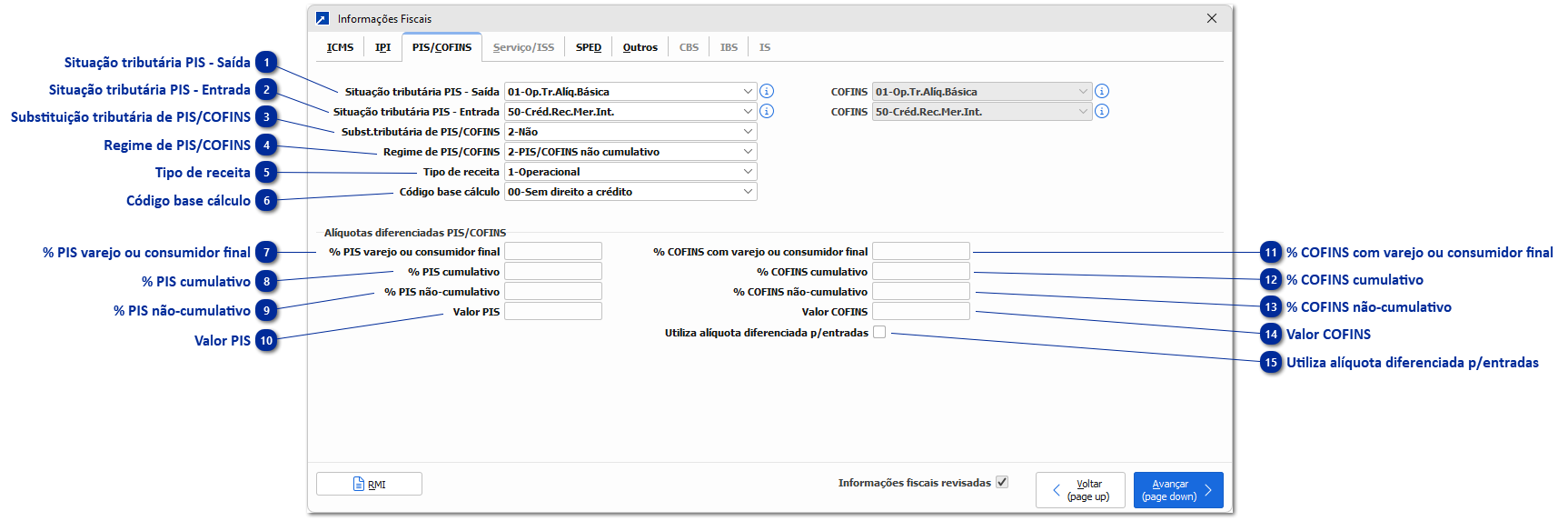Click % COFINS com varejo ou consumidor final field
The image size is (1568, 521).
[921, 251]
